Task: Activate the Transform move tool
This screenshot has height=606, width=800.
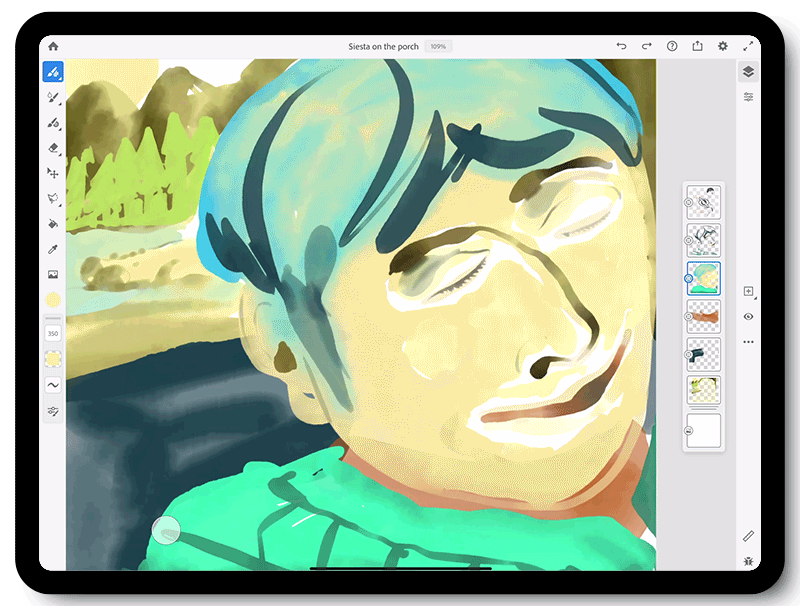Action: click(x=53, y=173)
